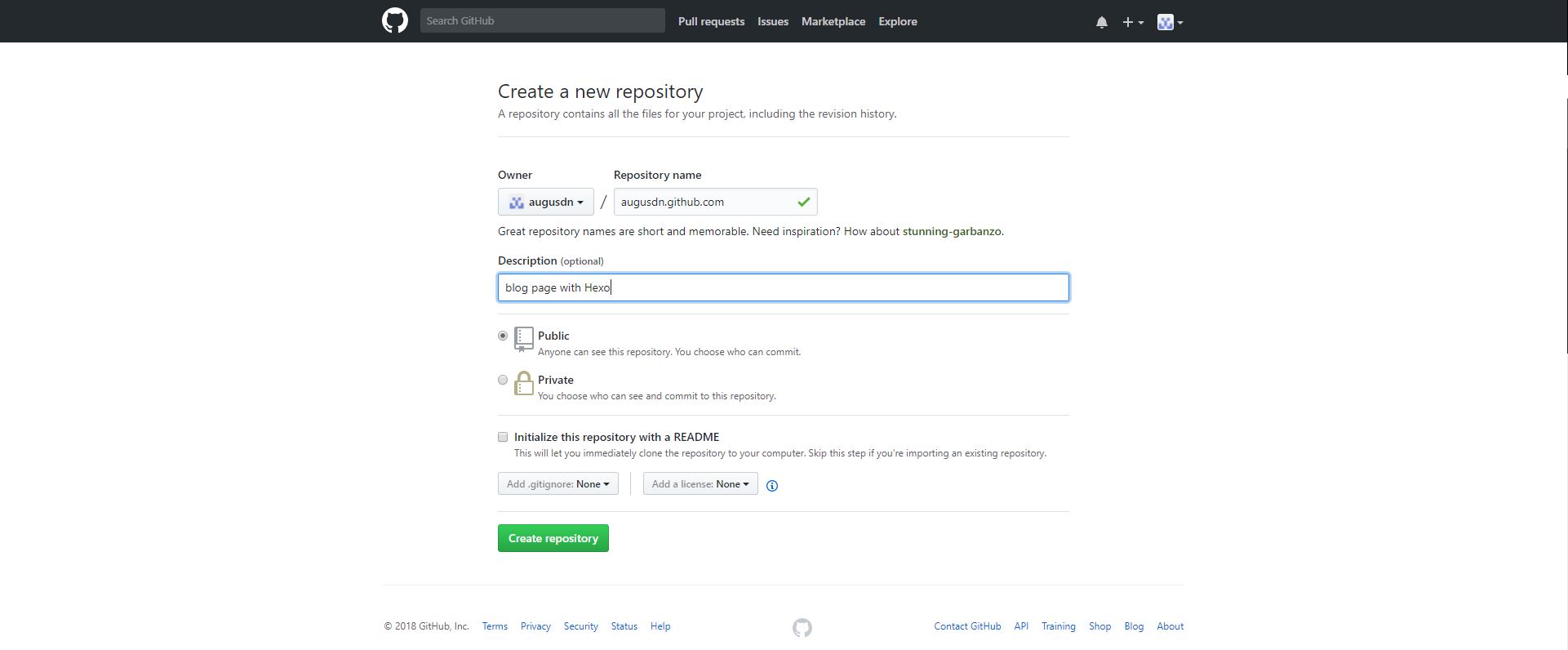
Task: Open the Training footer link
Action: pos(1059,626)
